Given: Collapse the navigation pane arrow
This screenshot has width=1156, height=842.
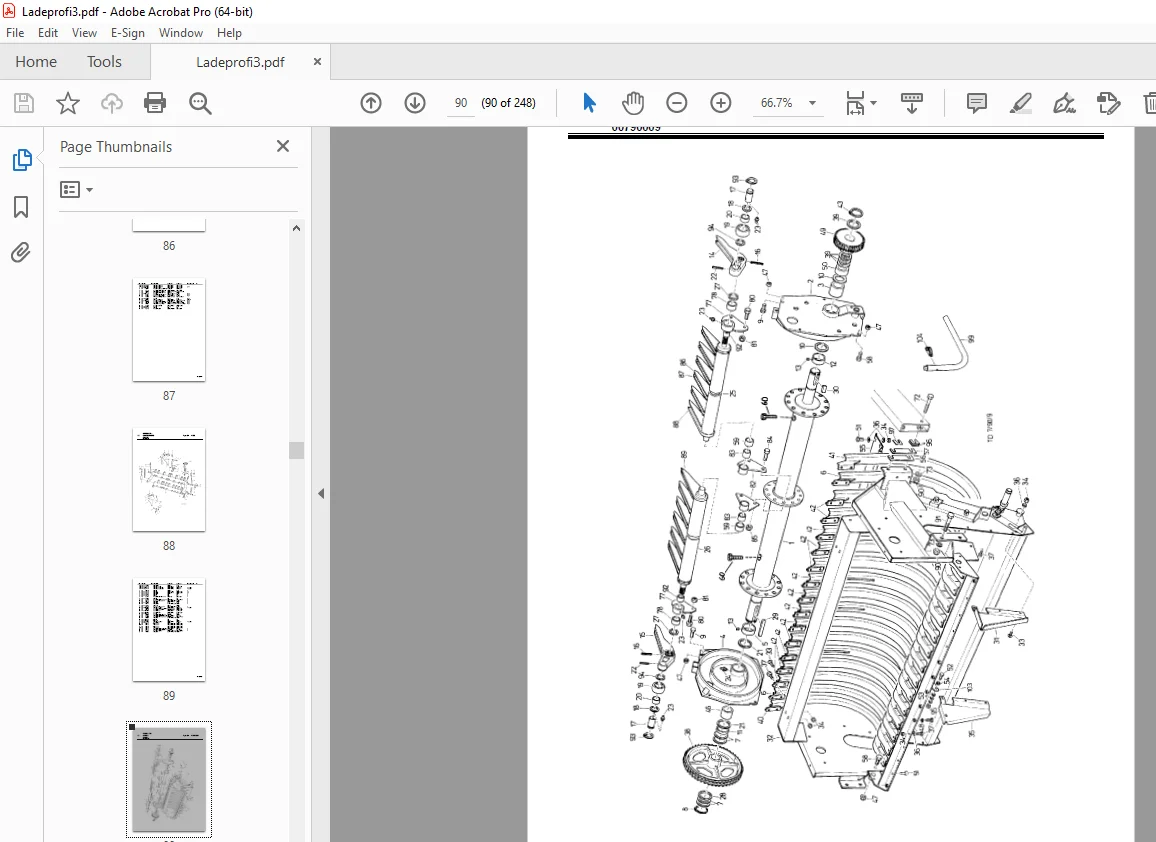Looking at the screenshot, I should tap(321, 493).
